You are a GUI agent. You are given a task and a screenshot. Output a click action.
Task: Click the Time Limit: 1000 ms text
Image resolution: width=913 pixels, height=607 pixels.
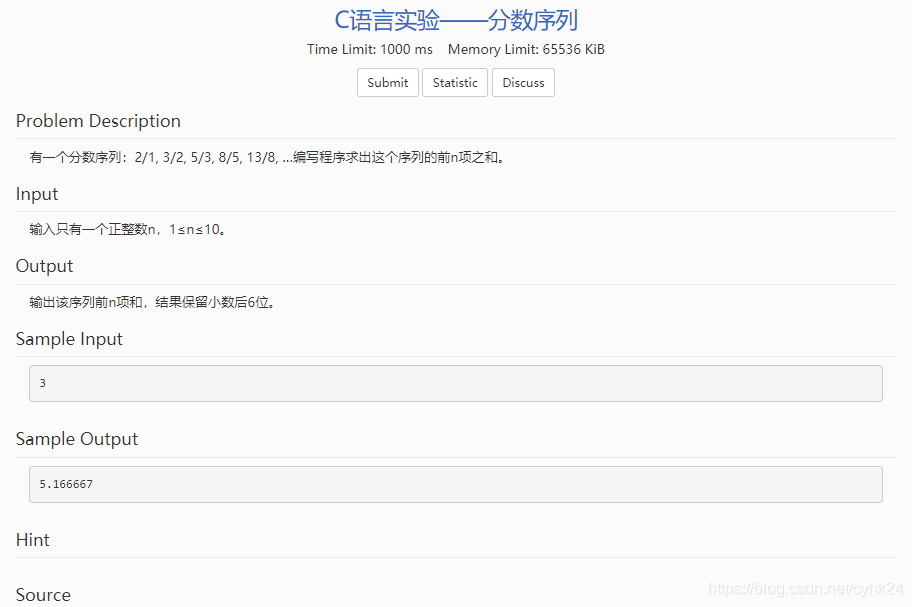[370, 50]
